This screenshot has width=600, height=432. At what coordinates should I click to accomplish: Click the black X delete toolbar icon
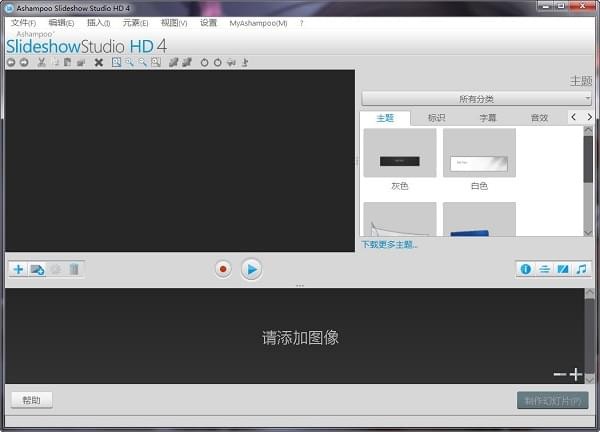[x=99, y=62]
